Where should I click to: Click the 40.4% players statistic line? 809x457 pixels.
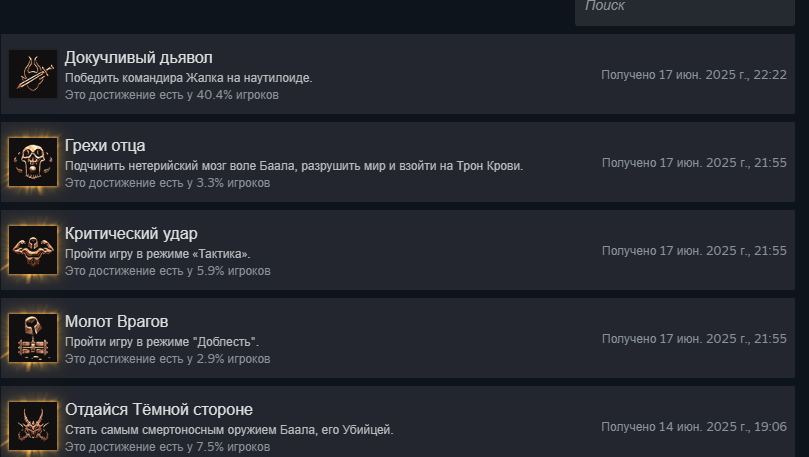point(171,95)
